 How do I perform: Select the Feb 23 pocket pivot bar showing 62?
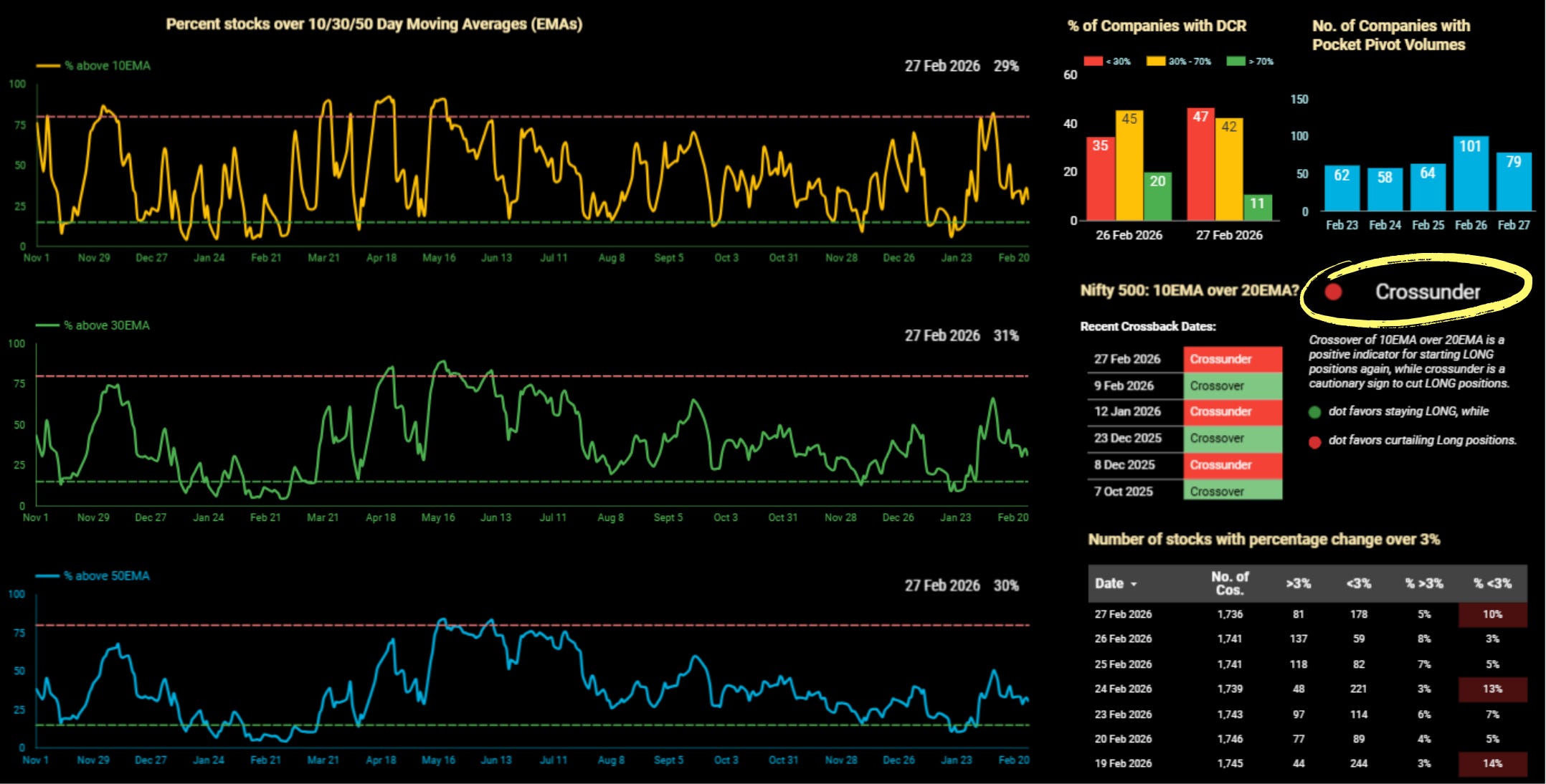pyautogui.click(x=1342, y=188)
